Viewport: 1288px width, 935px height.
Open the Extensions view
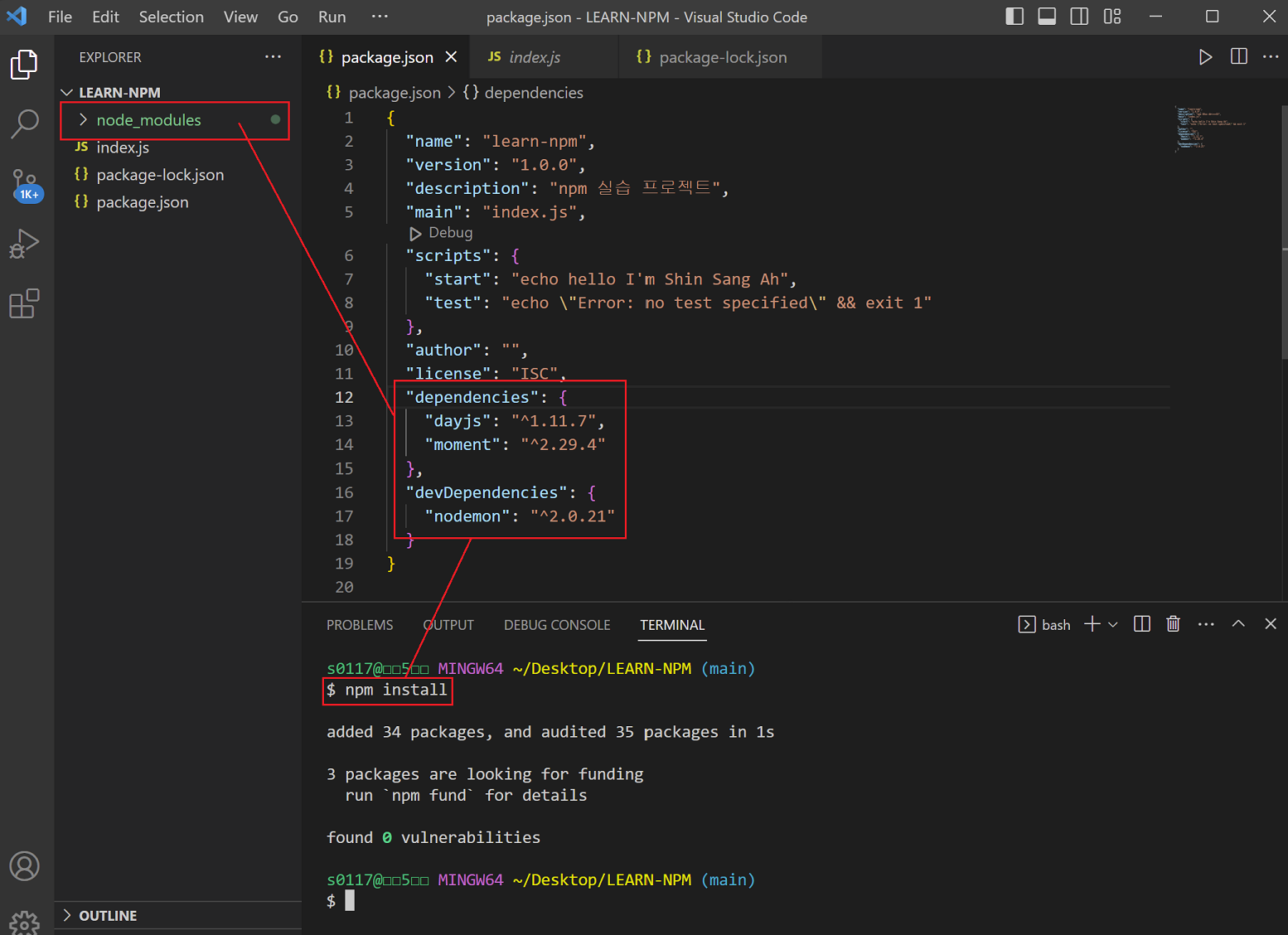coord(24,303)
